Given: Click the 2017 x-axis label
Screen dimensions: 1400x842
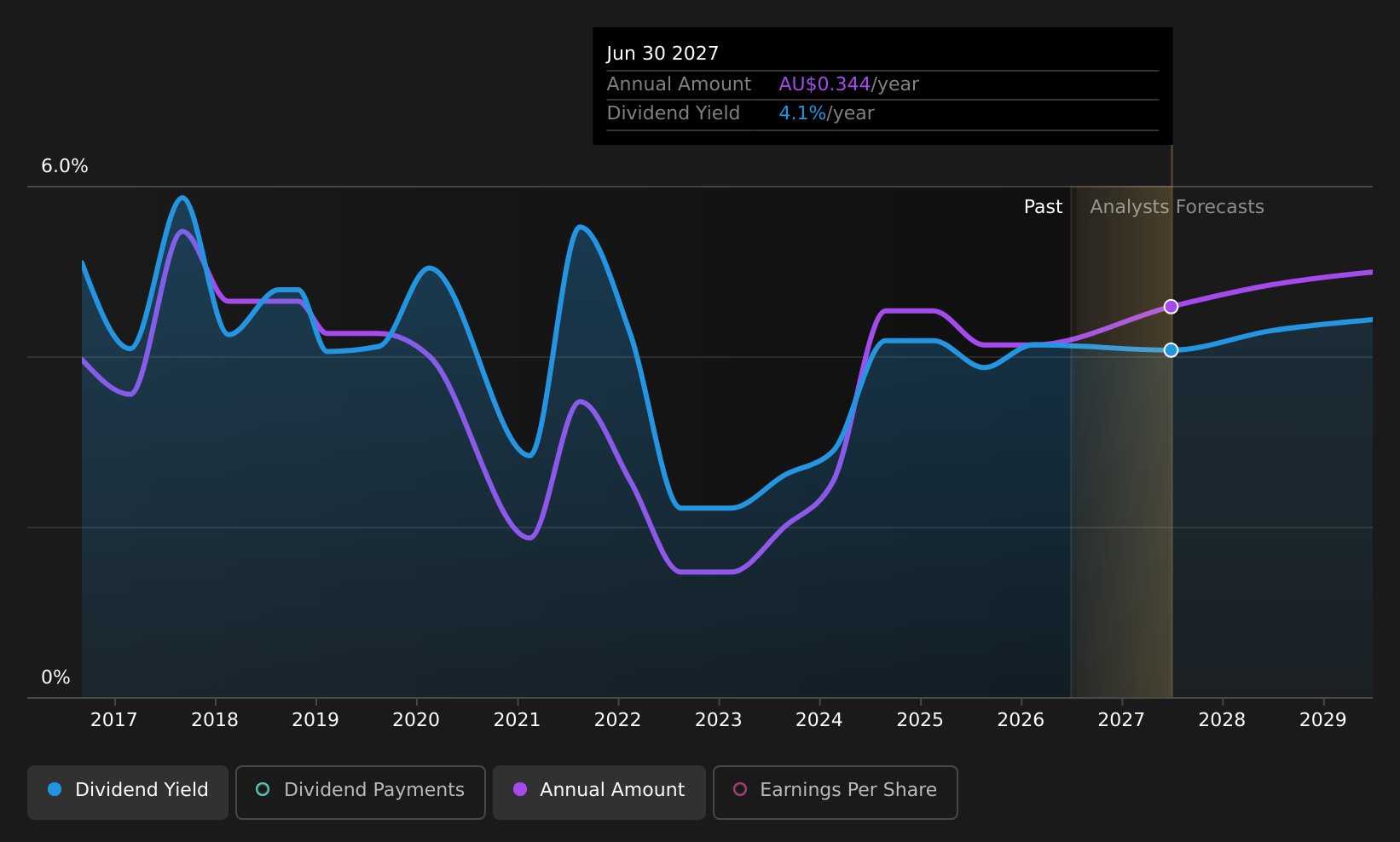Looking at the screenshot, I should pyautogui.click(x=114, y=720).
